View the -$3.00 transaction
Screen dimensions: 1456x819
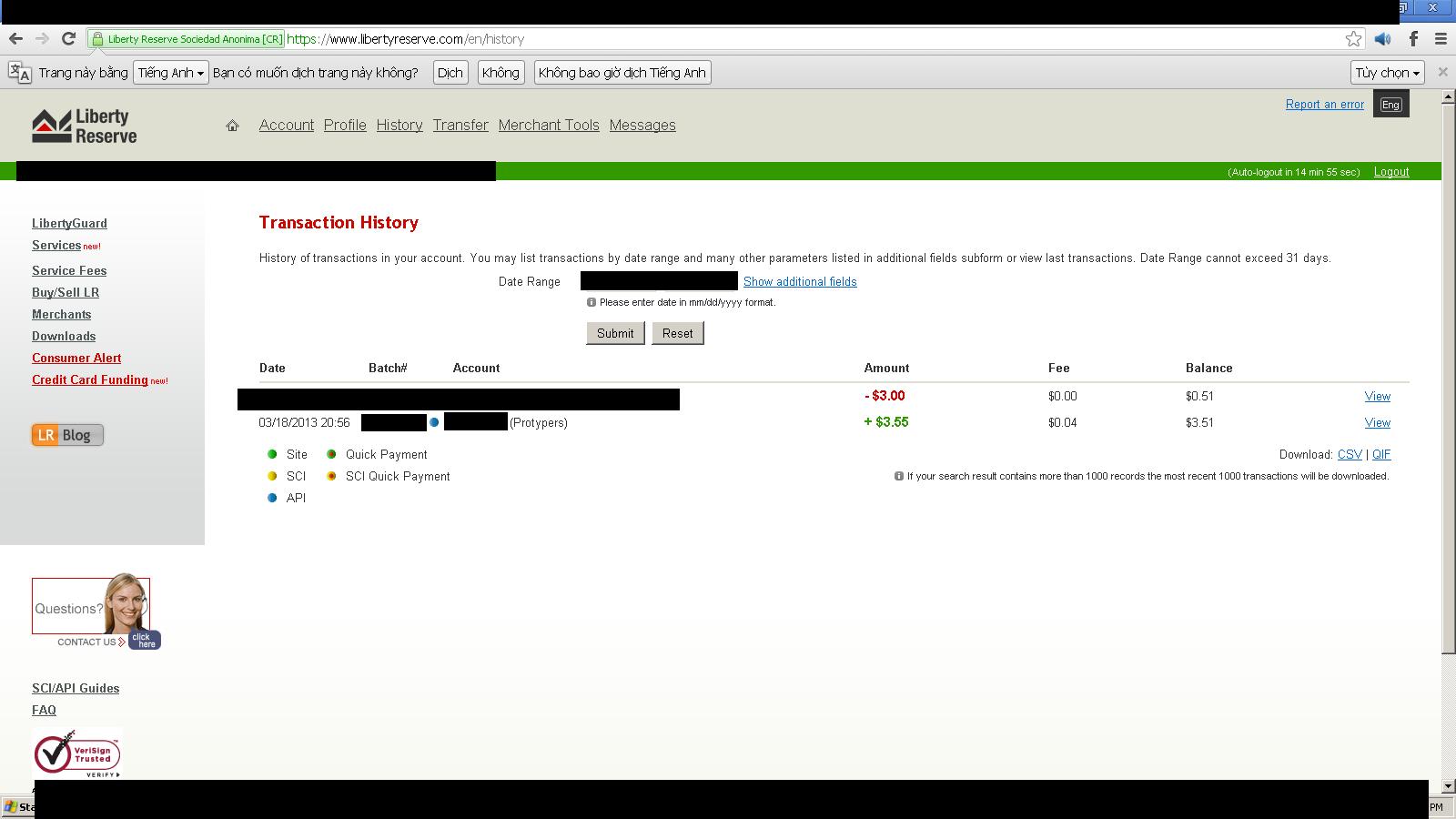[1377, 396]
